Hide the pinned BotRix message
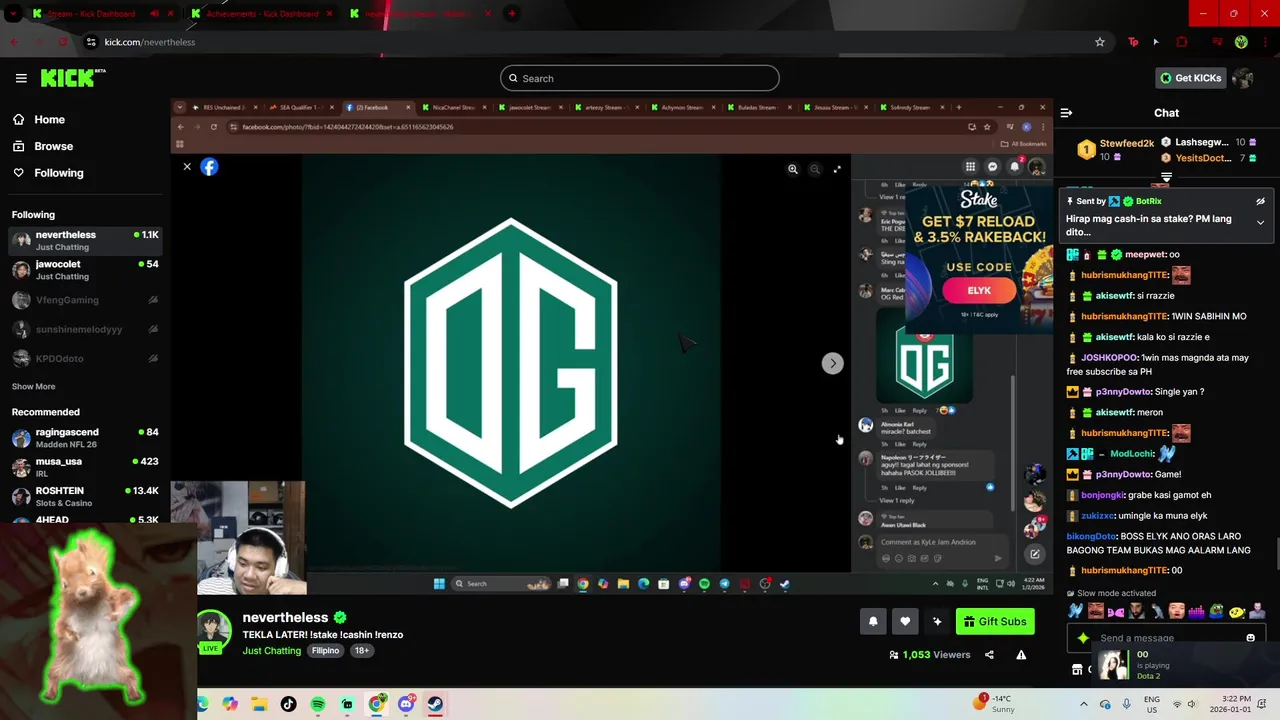 tap(1260, 201)
